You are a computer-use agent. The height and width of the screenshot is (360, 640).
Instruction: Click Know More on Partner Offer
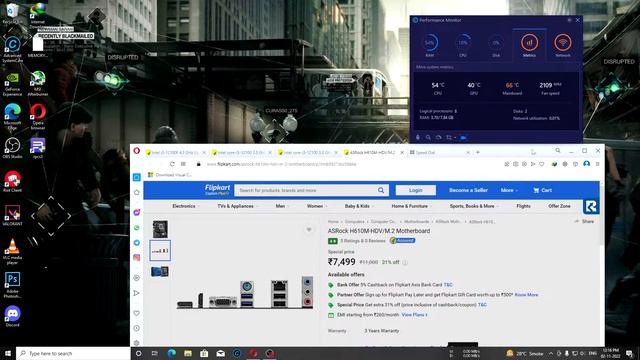(526, 295)
